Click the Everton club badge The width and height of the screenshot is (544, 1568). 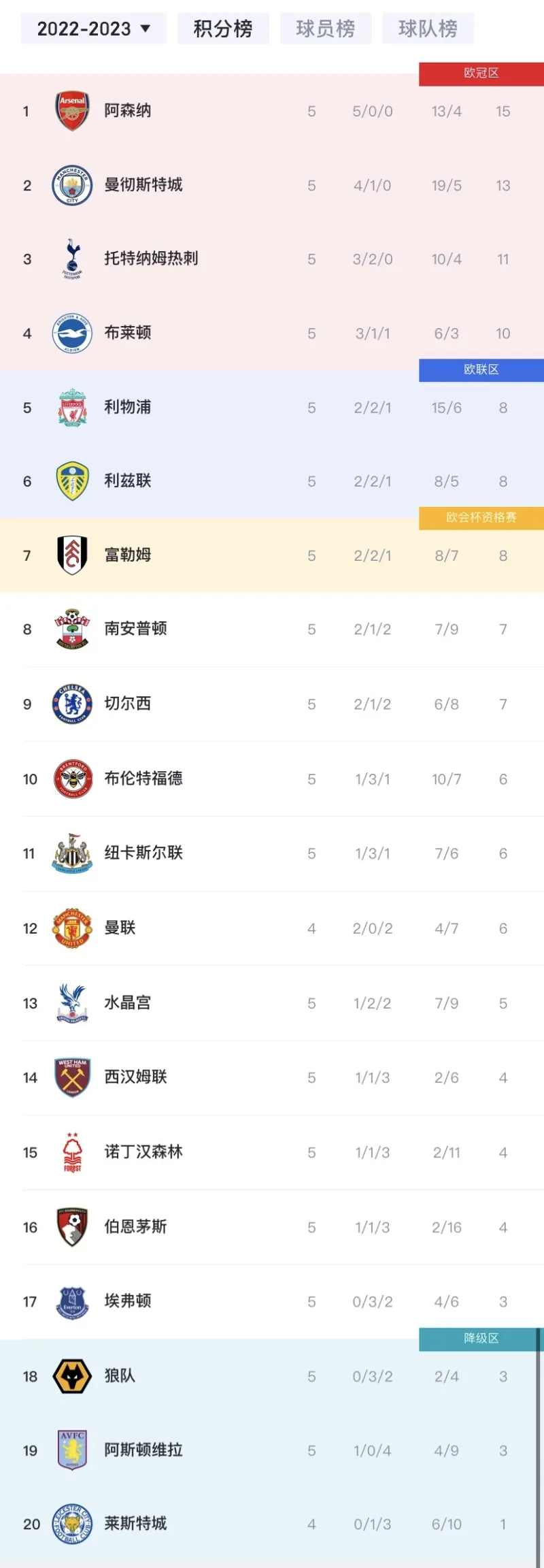coord(72,1302)
